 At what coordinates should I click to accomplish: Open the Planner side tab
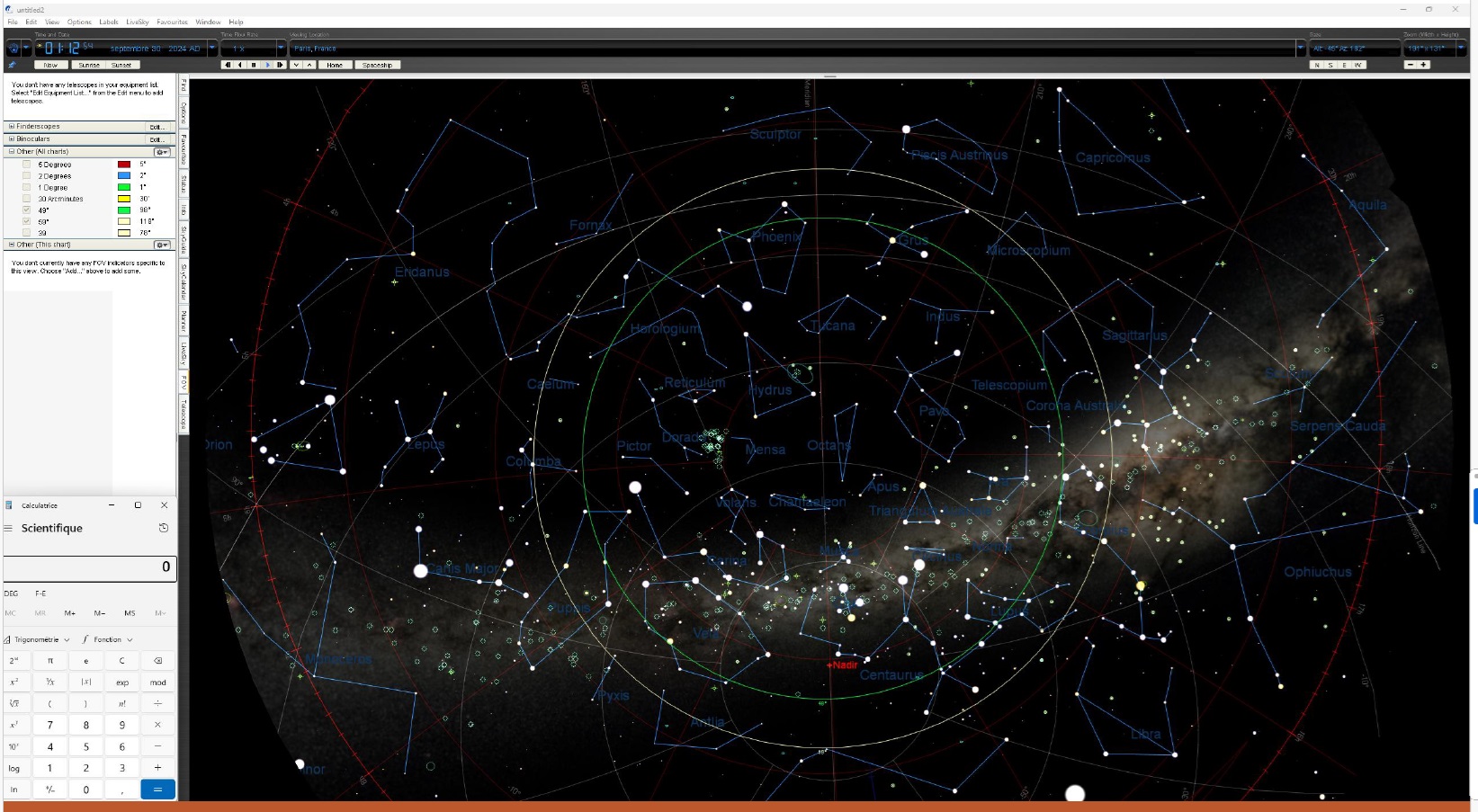pos(184,322)
